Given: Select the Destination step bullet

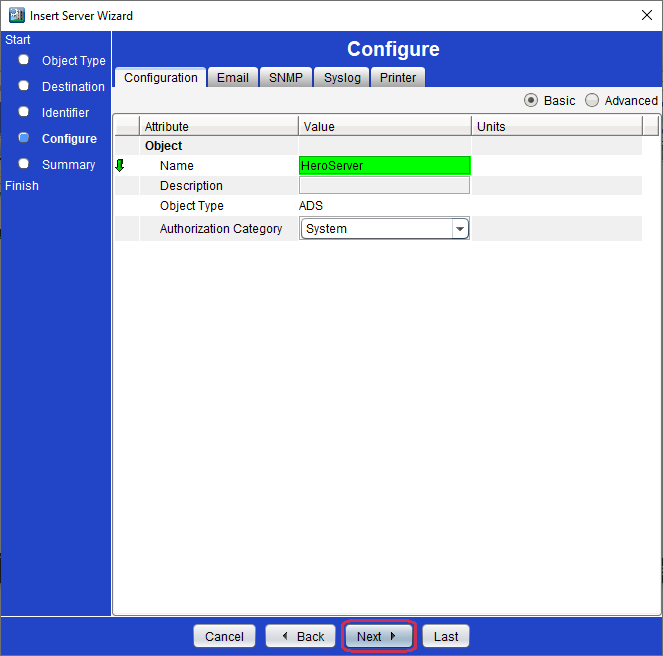Looking at the screenshot, I should 24,86.
